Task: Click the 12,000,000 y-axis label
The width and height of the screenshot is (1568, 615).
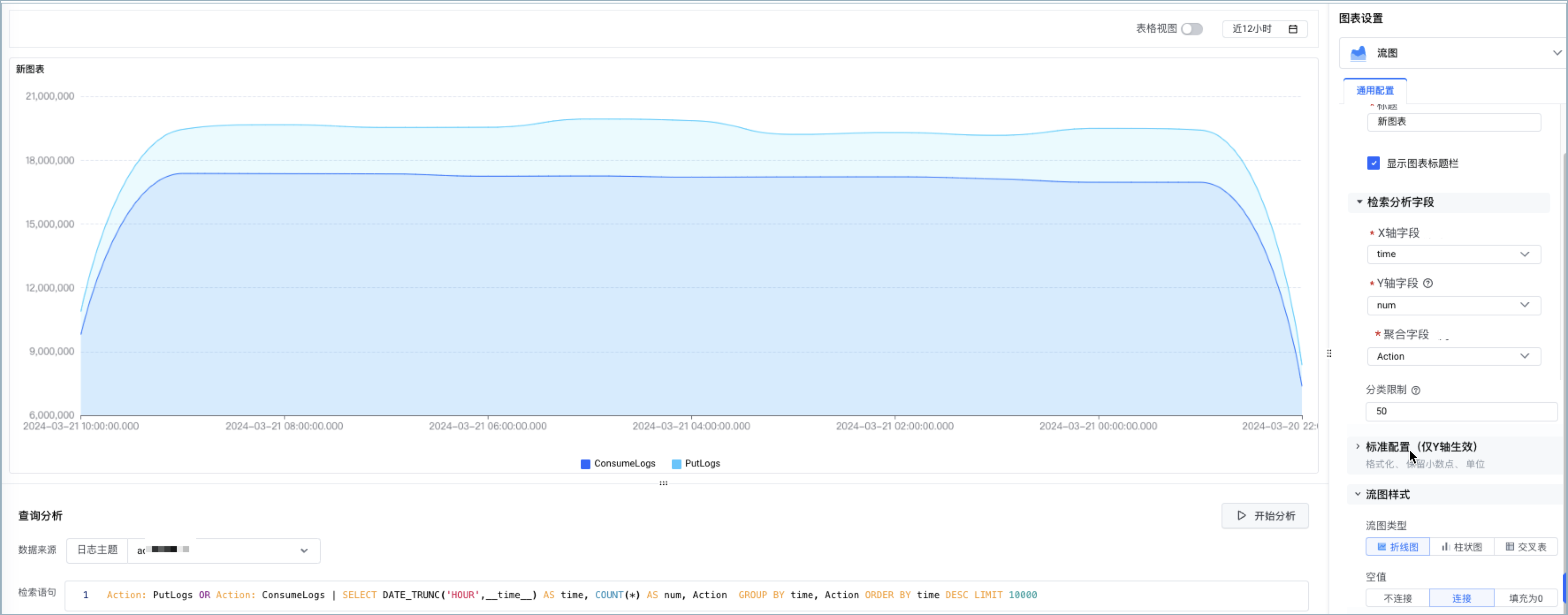Action: 50,288
